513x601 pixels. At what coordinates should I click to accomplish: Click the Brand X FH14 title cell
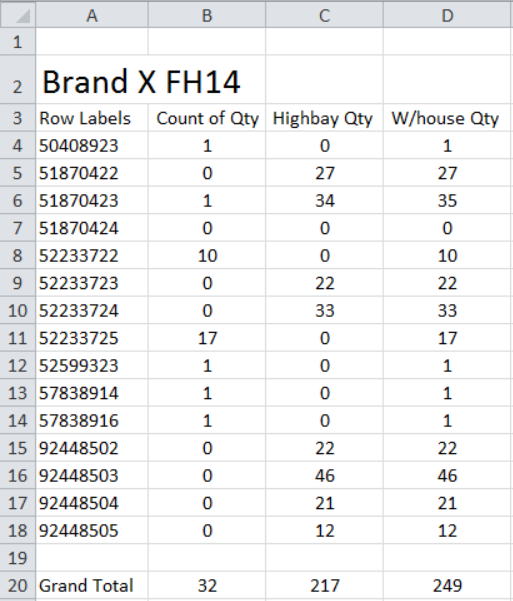[x=150, y=79]
